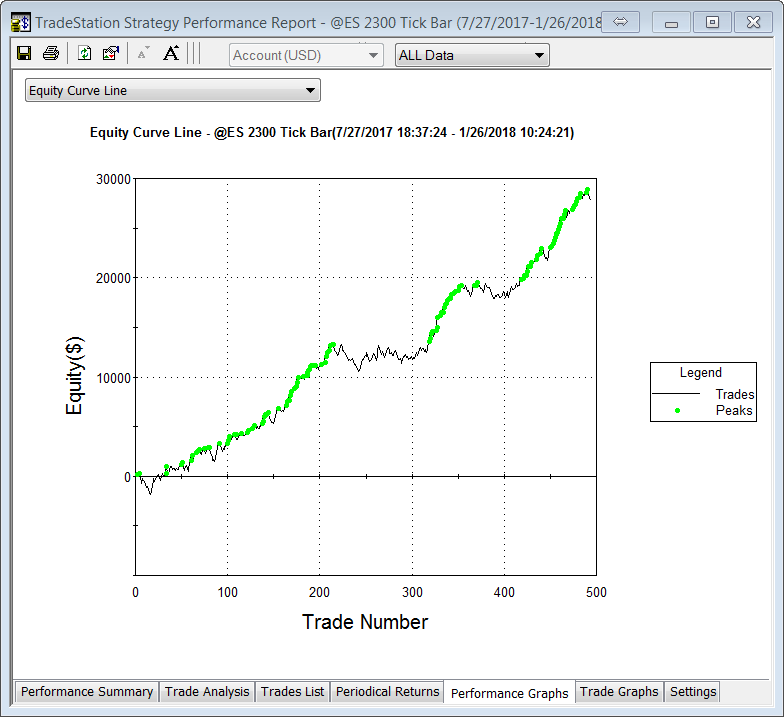Open the ALL Data dropdown
The image size is (784, 717).
coord(472,55)
